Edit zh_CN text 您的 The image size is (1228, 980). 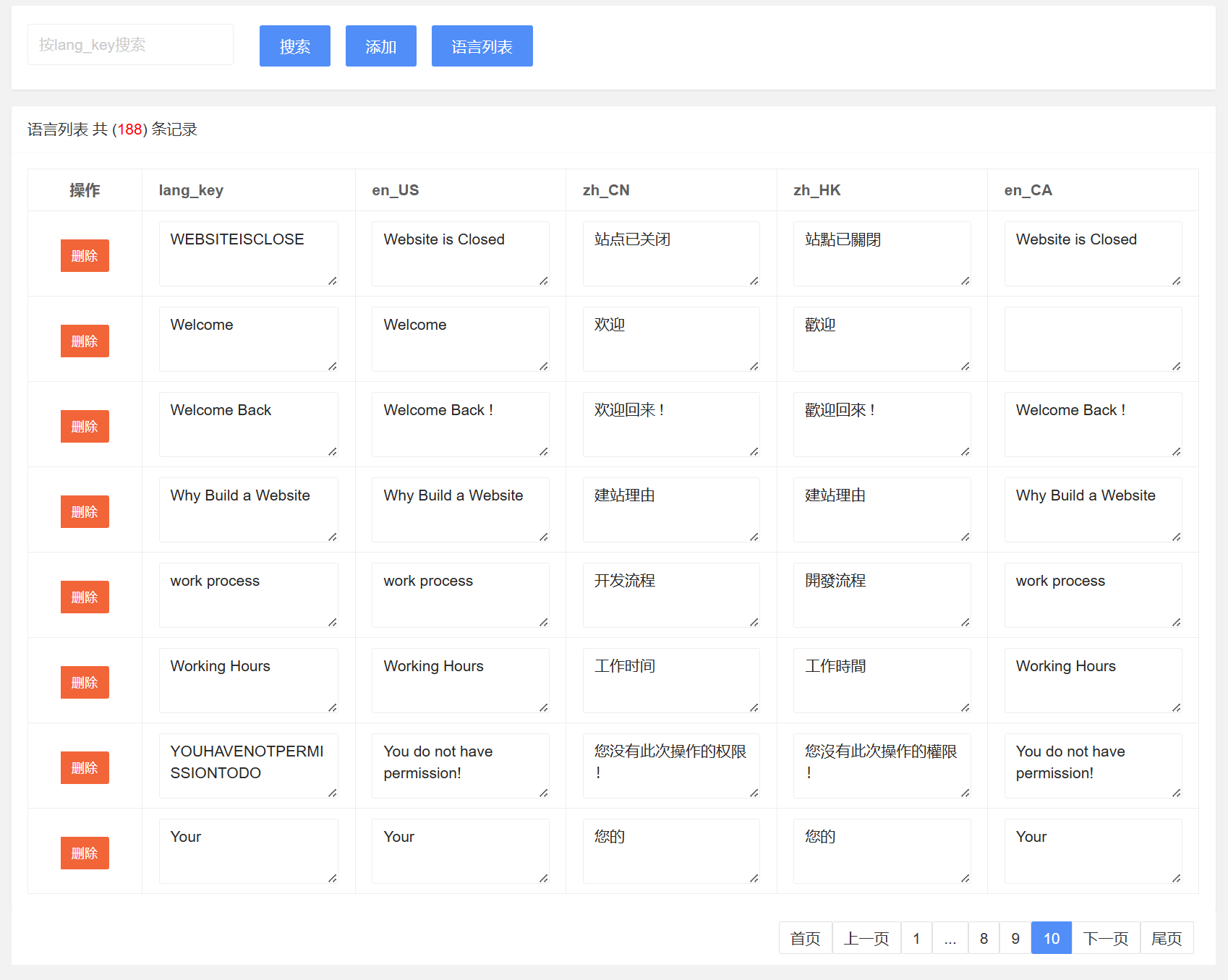pos(671,851)
